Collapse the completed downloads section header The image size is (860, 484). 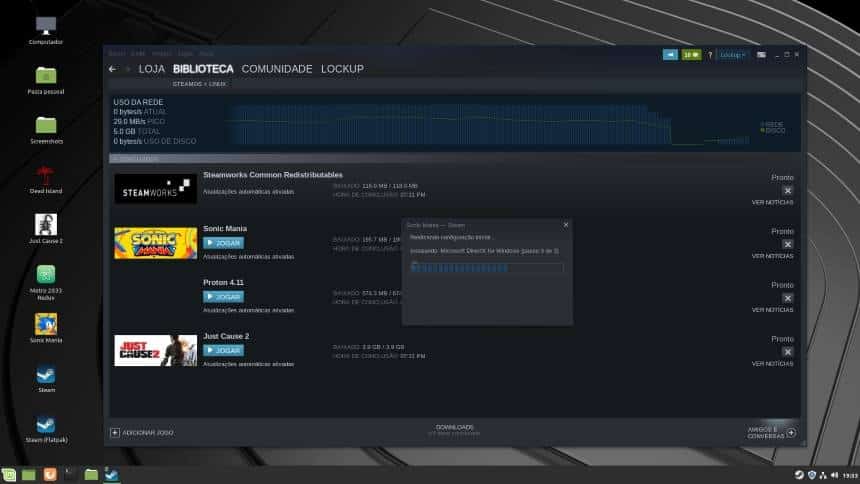pyautogui.click(x=455, y=159)
